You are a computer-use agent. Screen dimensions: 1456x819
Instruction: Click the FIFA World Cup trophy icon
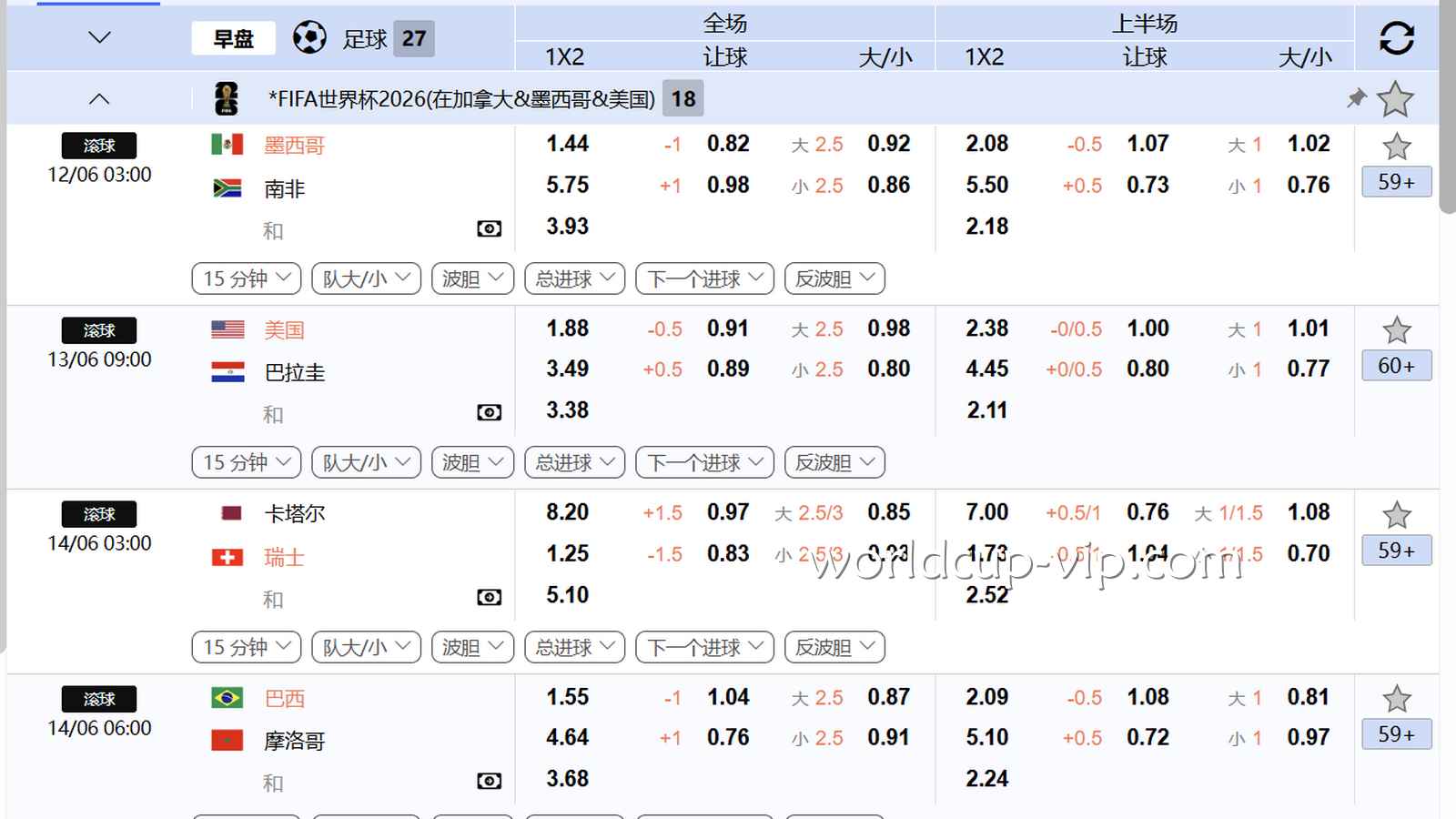226,98
